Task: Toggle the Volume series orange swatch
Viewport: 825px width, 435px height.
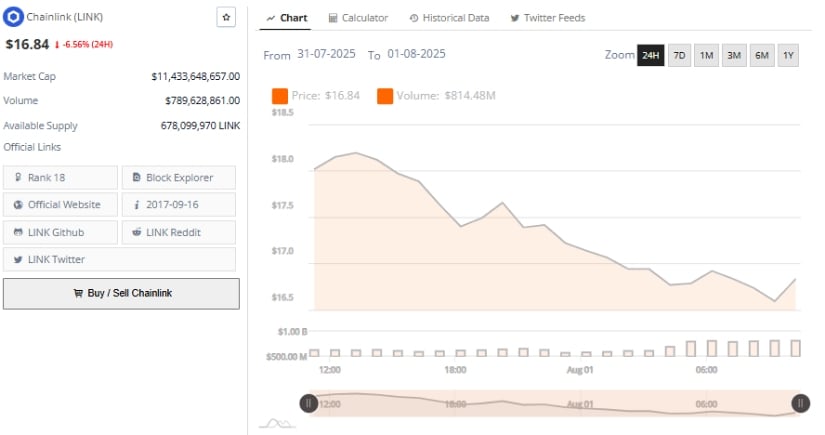Action: tap(385, 96)
